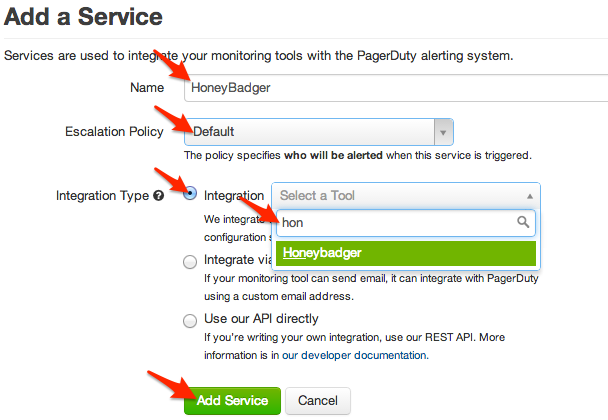The height and width of the screenshot is (420, 608).
Task: Click the Name field label
Action: (x=147, y=88)
